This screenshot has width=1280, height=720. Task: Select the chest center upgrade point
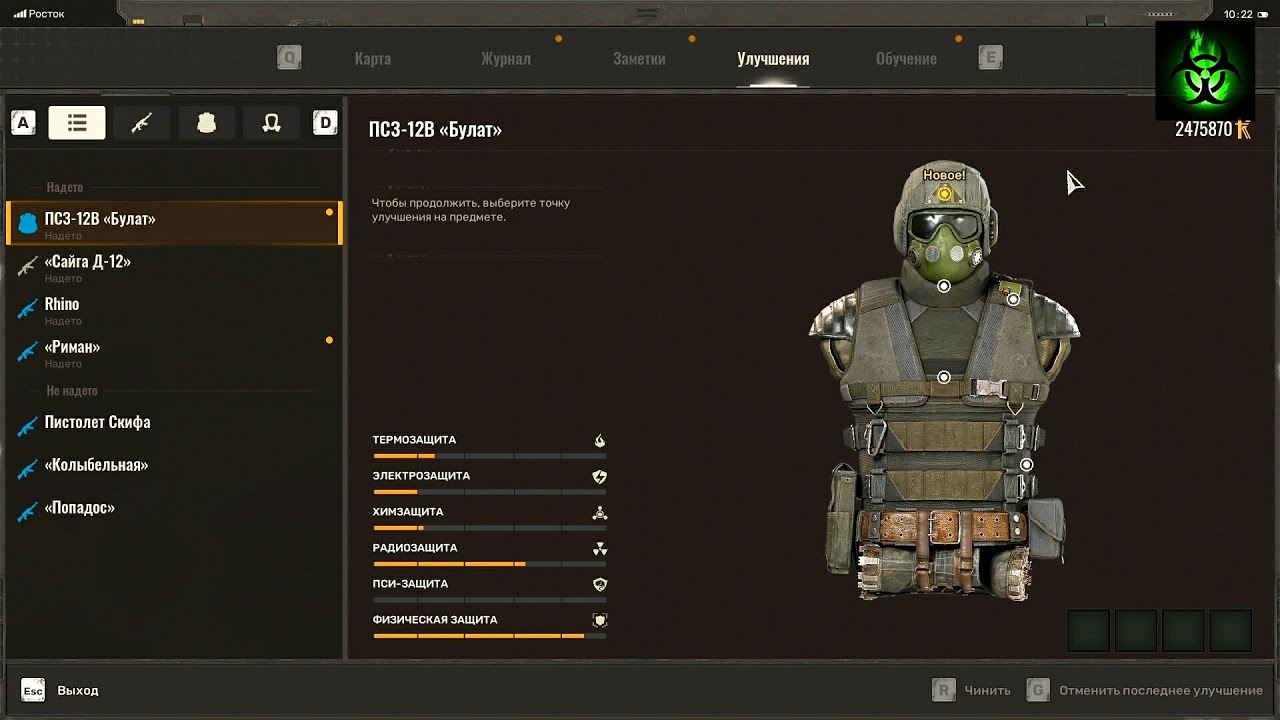pos(944,377)
